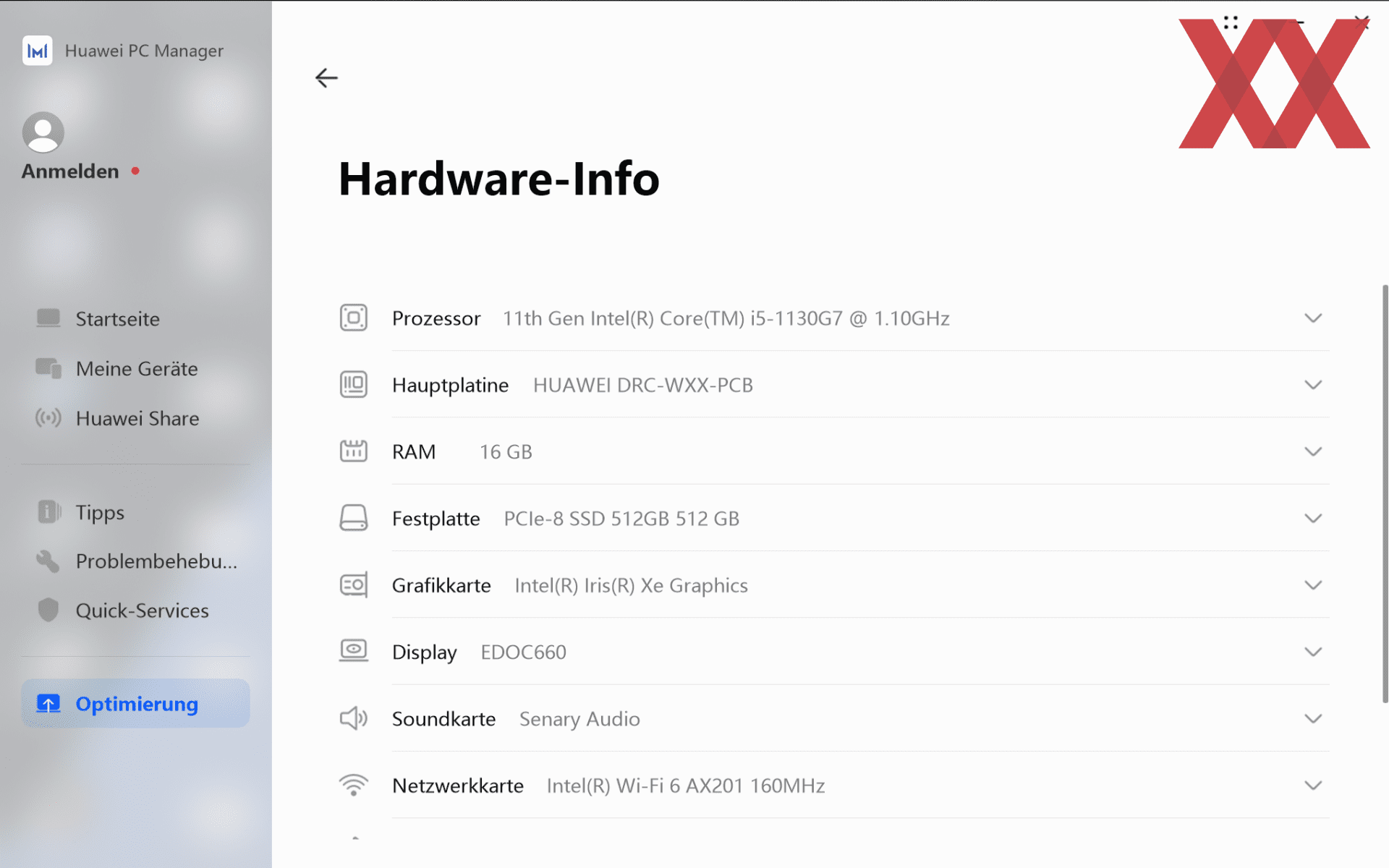This screenshot has width=1389, height=868.
Task: Click Intel(R) Wi-Fi 6 AX201 text
Action: pyautogui.click(x=686, y=786)
